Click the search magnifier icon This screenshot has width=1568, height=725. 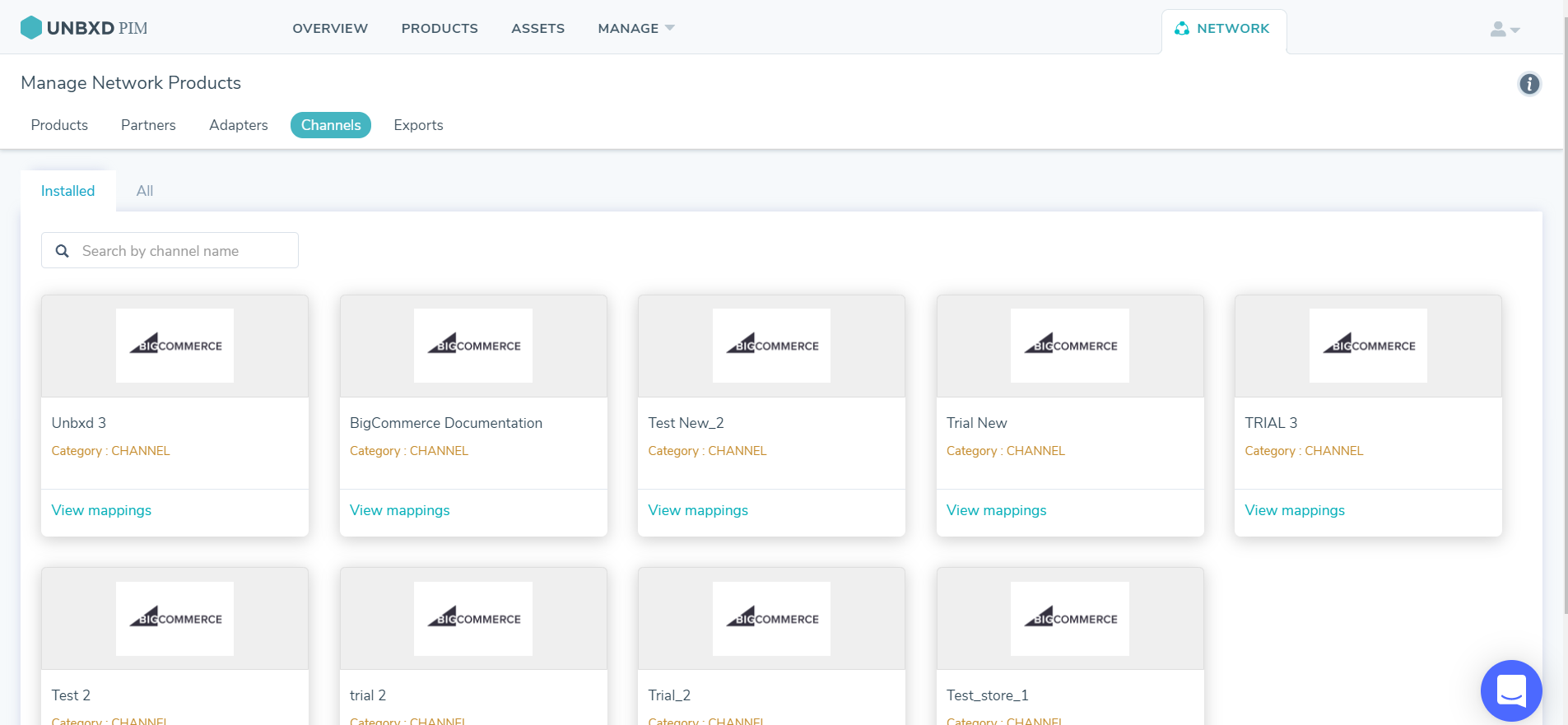coord(62,251)
